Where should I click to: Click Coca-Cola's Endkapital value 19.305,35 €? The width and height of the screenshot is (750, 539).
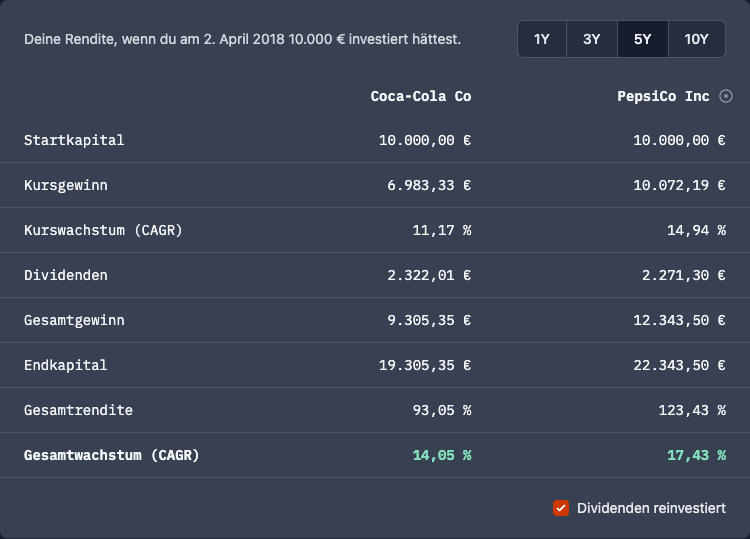click(425, 365)
